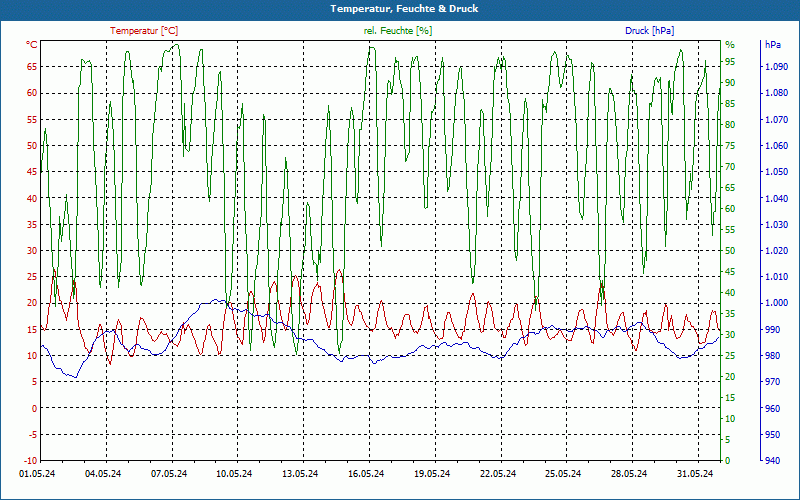This screenshot has width=800, height=500.
Task: Click the date label '07.05.24'
Action: (168, 474)
